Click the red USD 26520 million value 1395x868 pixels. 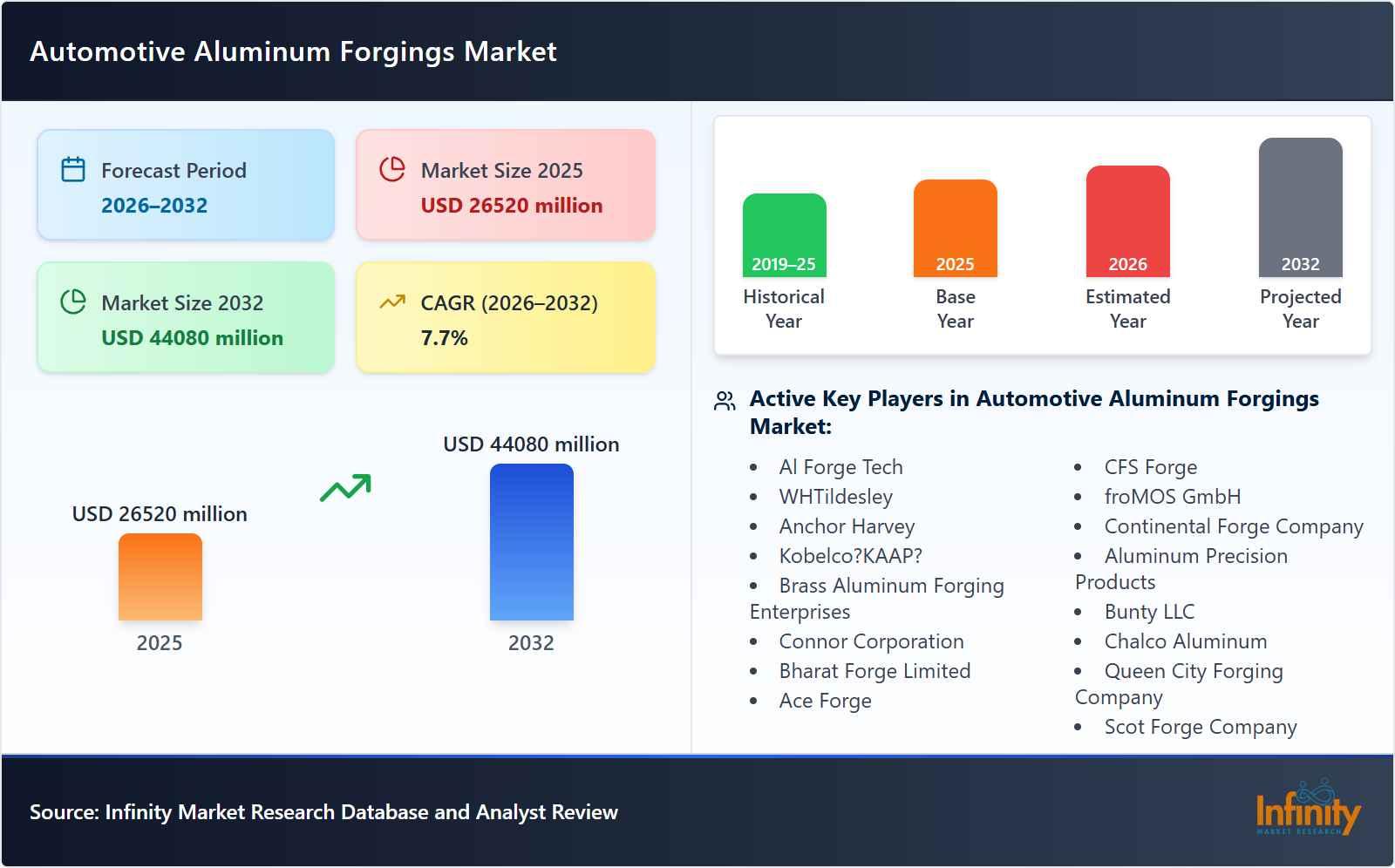point(512,206)
